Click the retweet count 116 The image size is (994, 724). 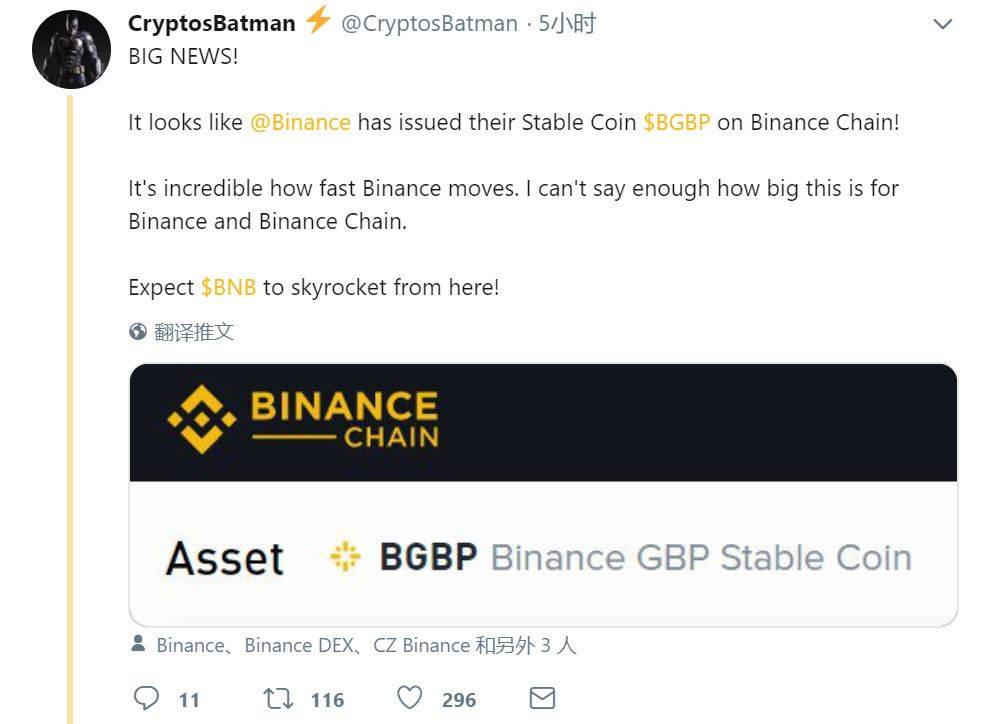tap(328, 700)
